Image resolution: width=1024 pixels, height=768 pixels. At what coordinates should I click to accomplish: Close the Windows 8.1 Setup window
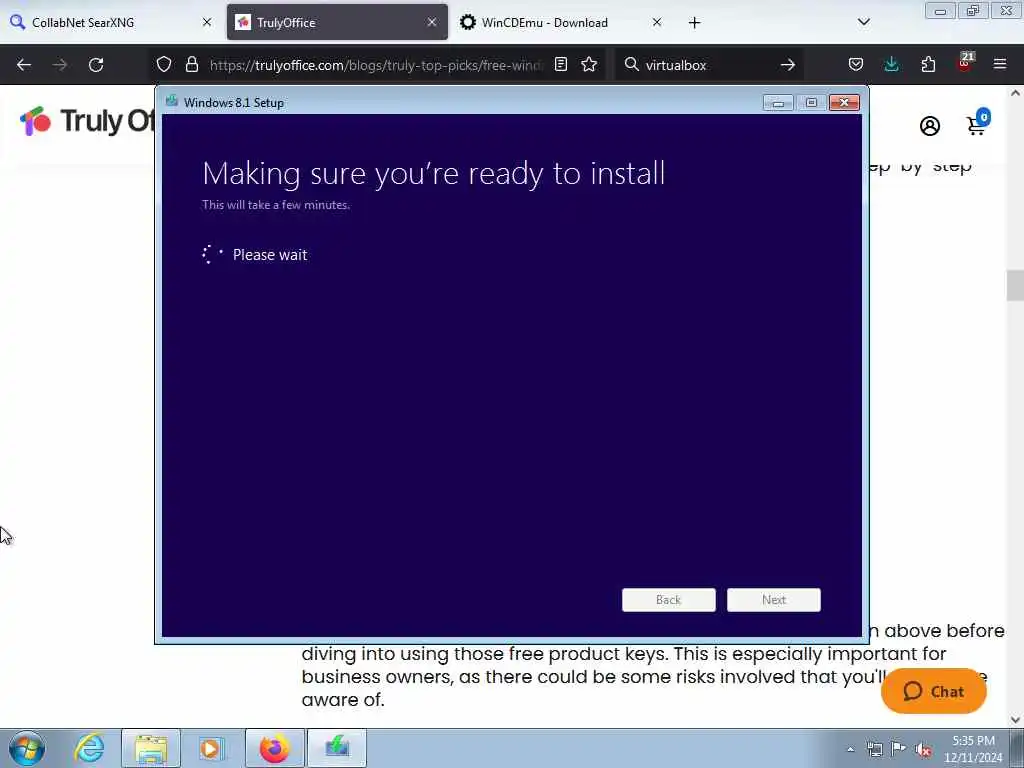844,103
